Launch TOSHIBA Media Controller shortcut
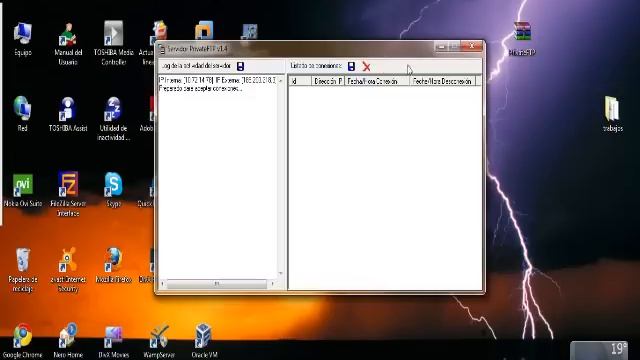 (x=113, y=43)
